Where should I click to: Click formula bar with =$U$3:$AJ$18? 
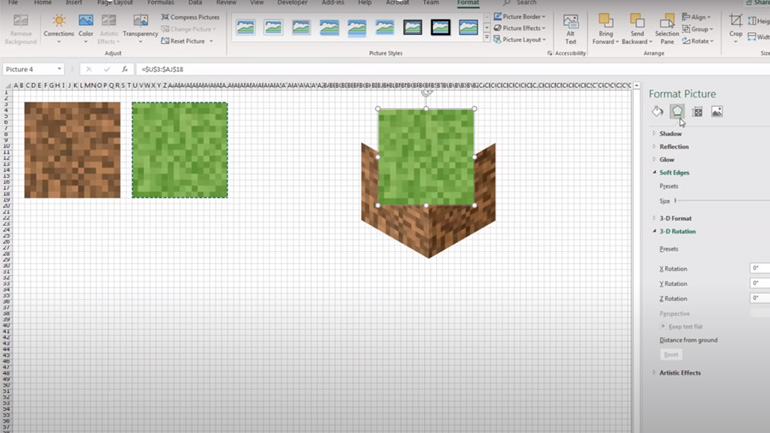452,69
